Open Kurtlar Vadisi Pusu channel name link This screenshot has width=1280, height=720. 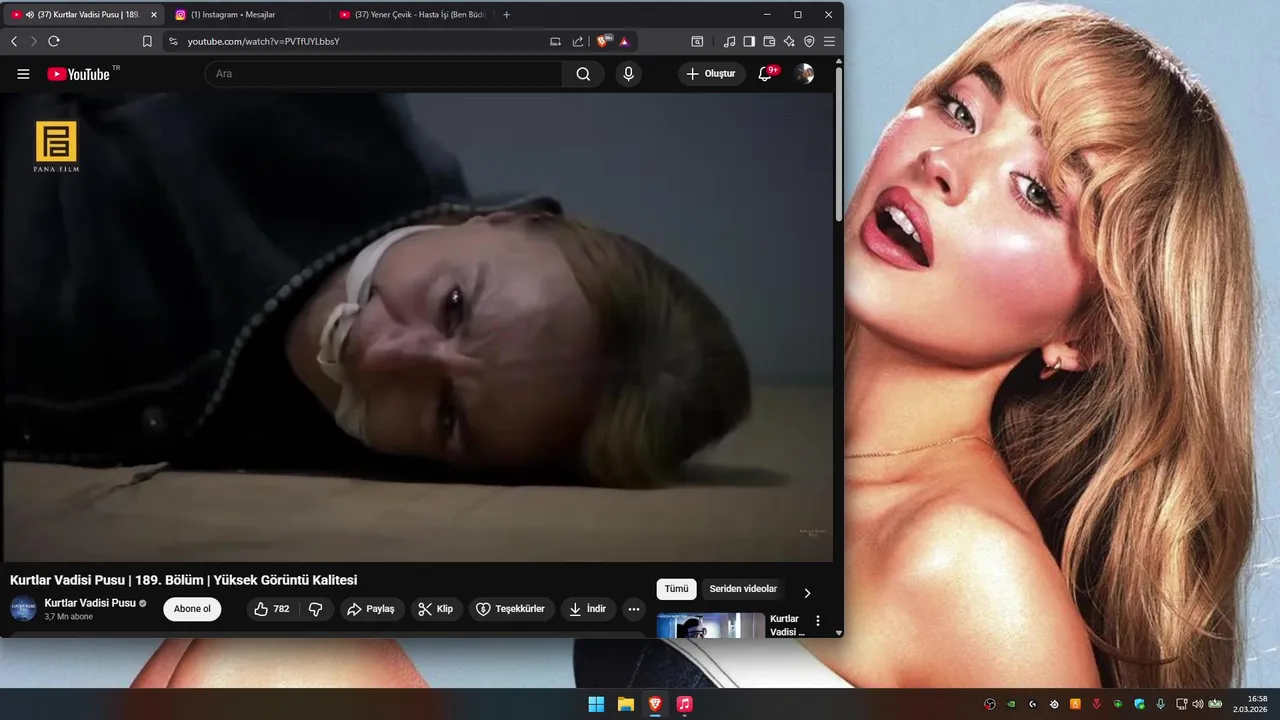[90, 603]
